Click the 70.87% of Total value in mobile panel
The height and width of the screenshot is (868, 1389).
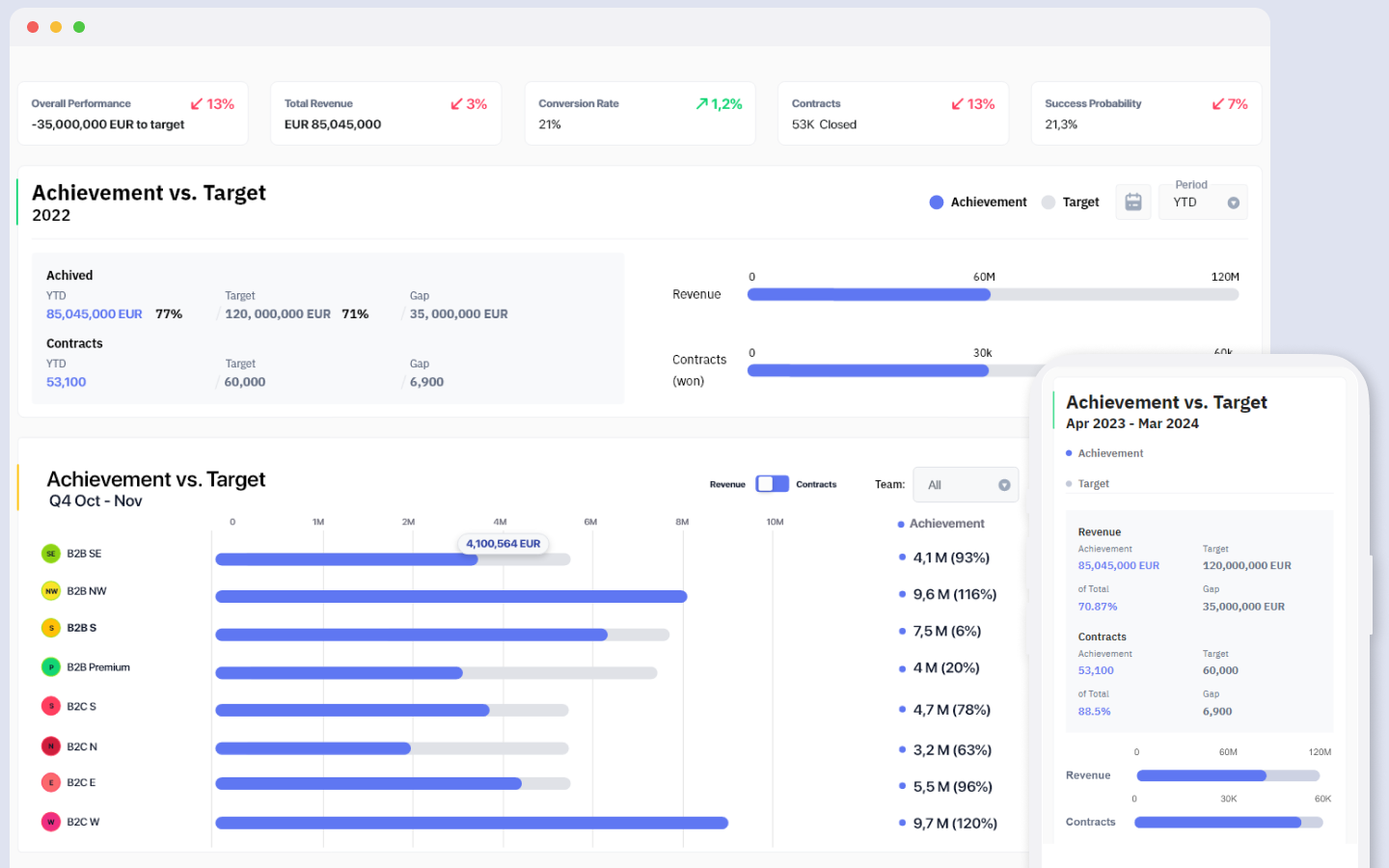click(x=1098, y=607)
